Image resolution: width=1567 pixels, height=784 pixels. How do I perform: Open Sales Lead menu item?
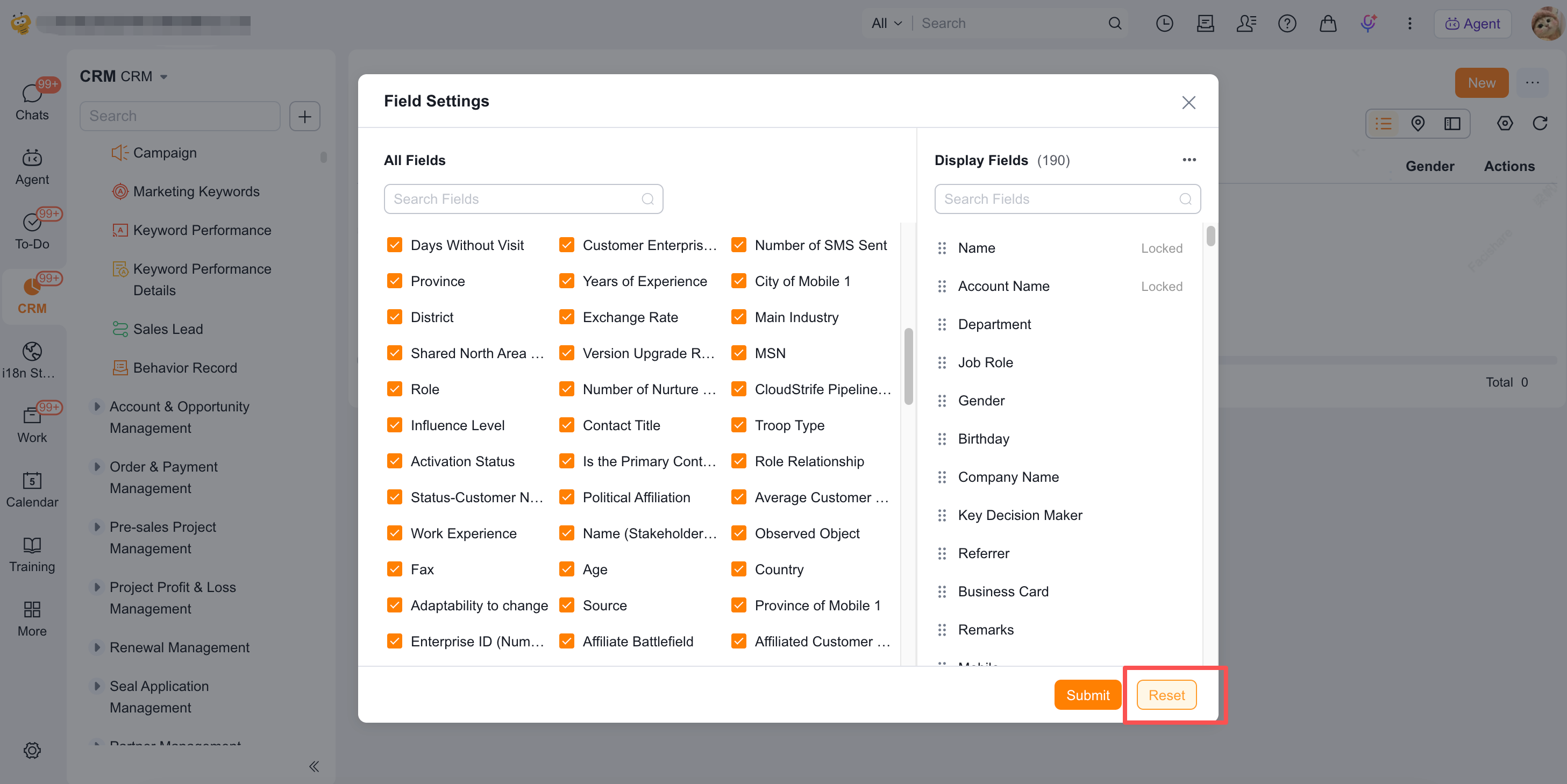point(168,329)
